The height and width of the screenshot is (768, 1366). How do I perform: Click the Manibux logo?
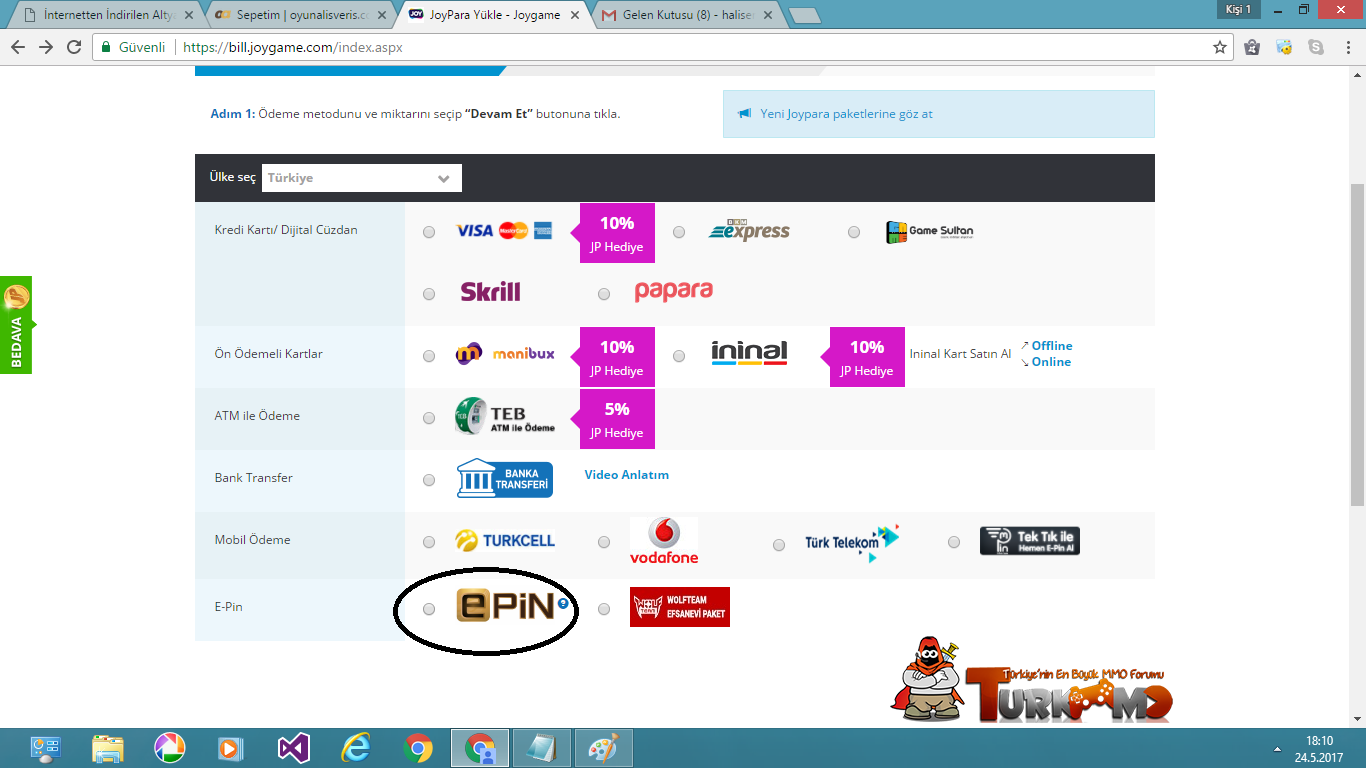pos(504,354)
